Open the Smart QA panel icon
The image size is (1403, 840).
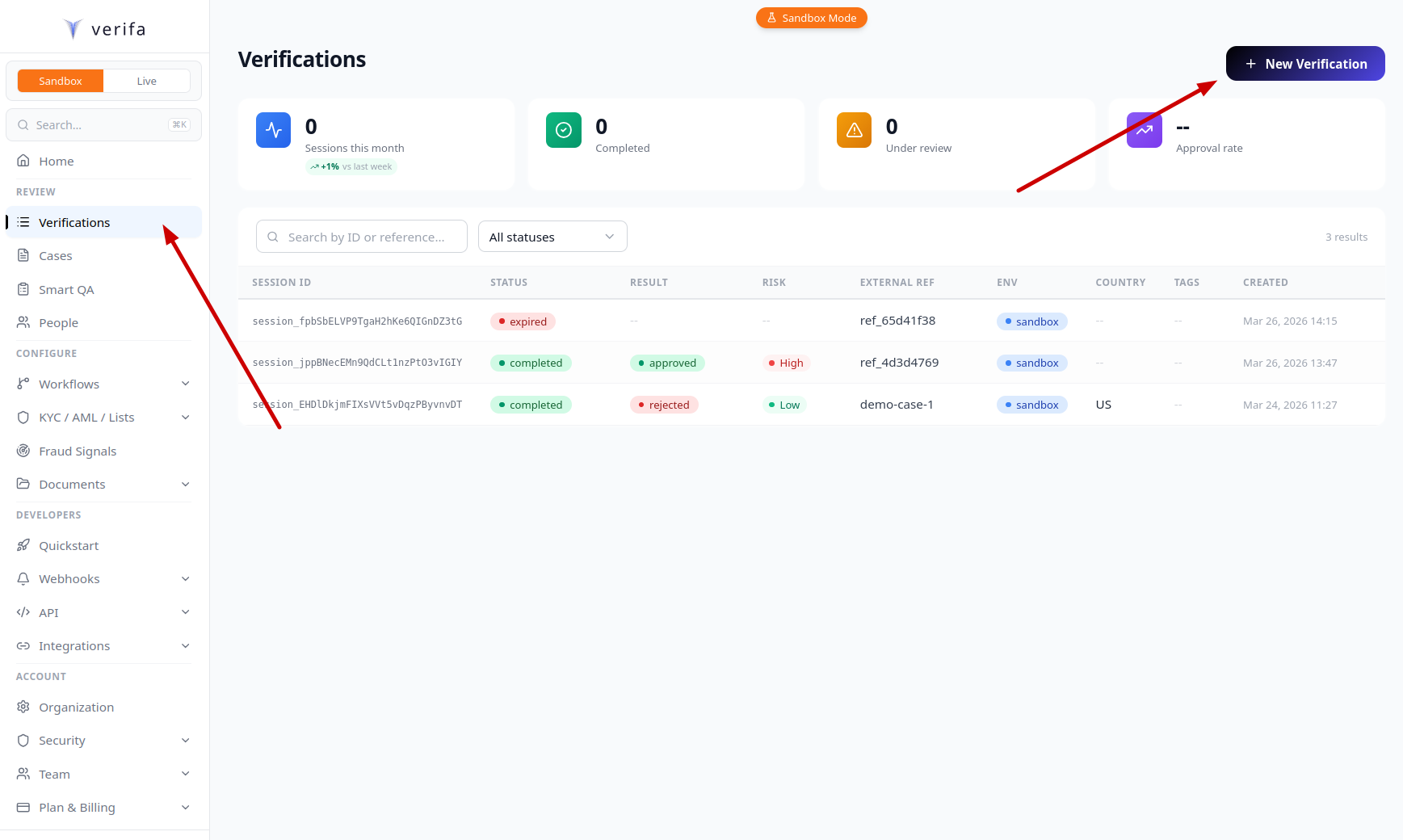click(x=24, y=289)
